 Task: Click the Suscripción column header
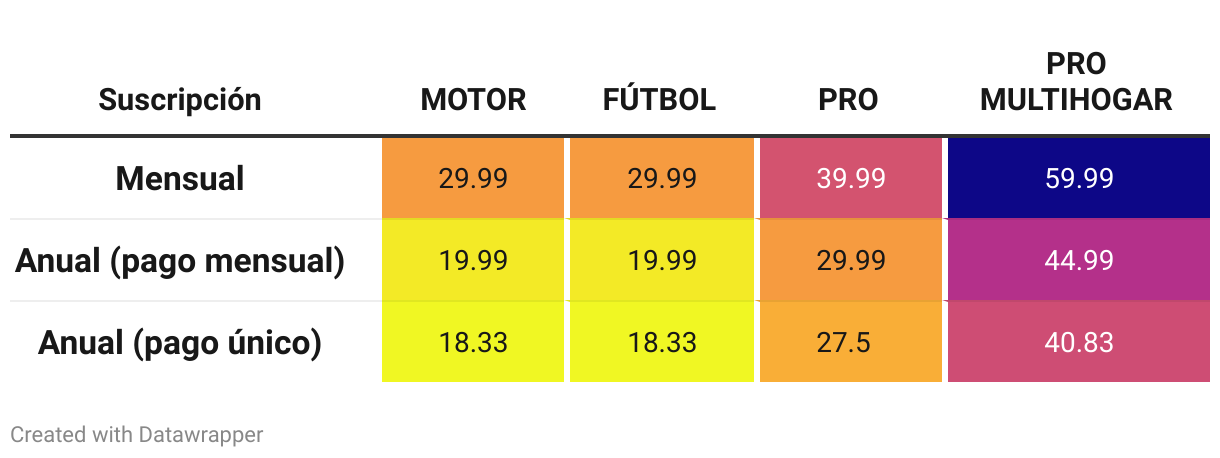(180, 99)
